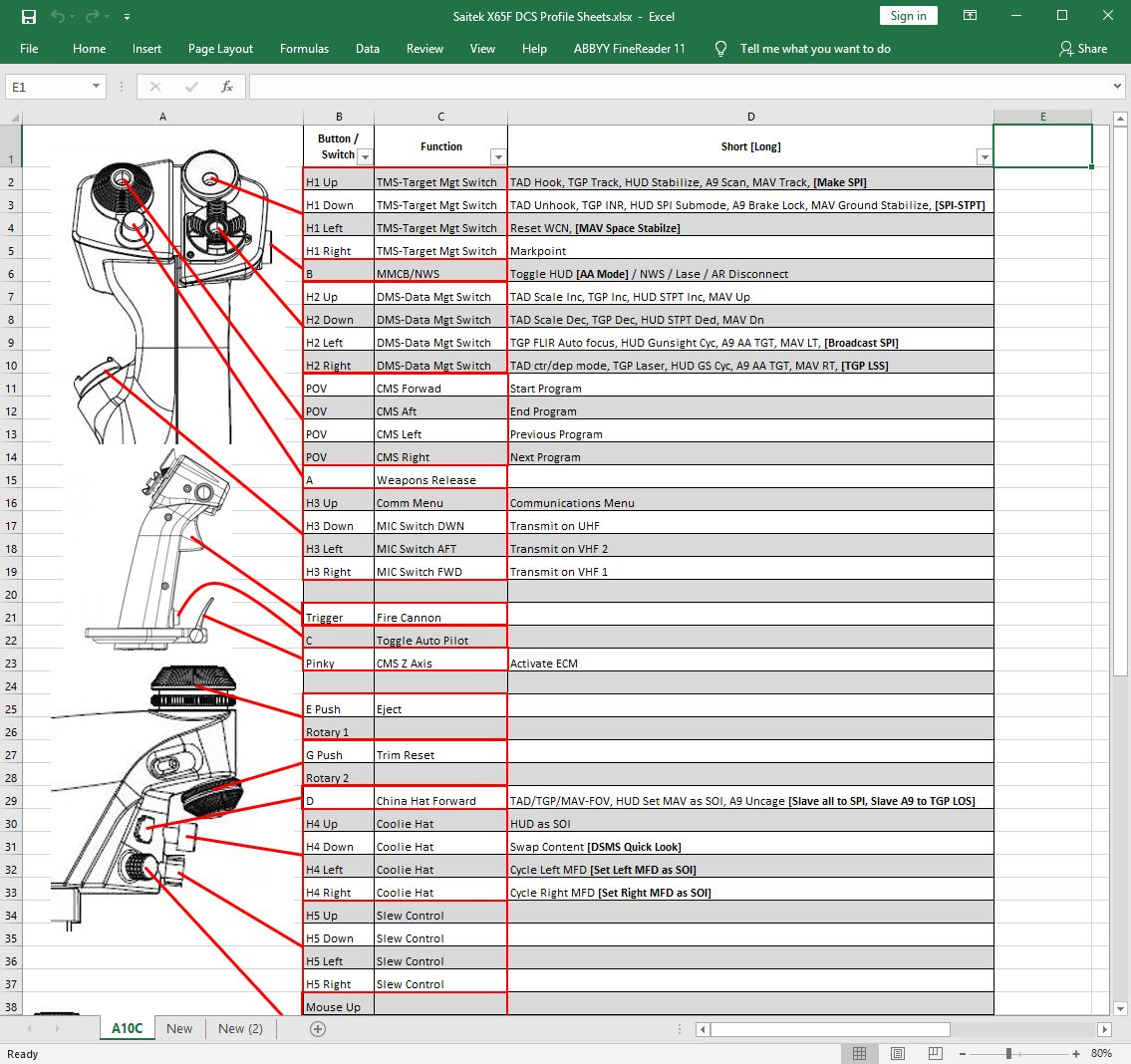The width and height of the screenshot is (1131, 1064).
Task: Switch to the New (2) sheet tab
Action: coord(240,1028)
